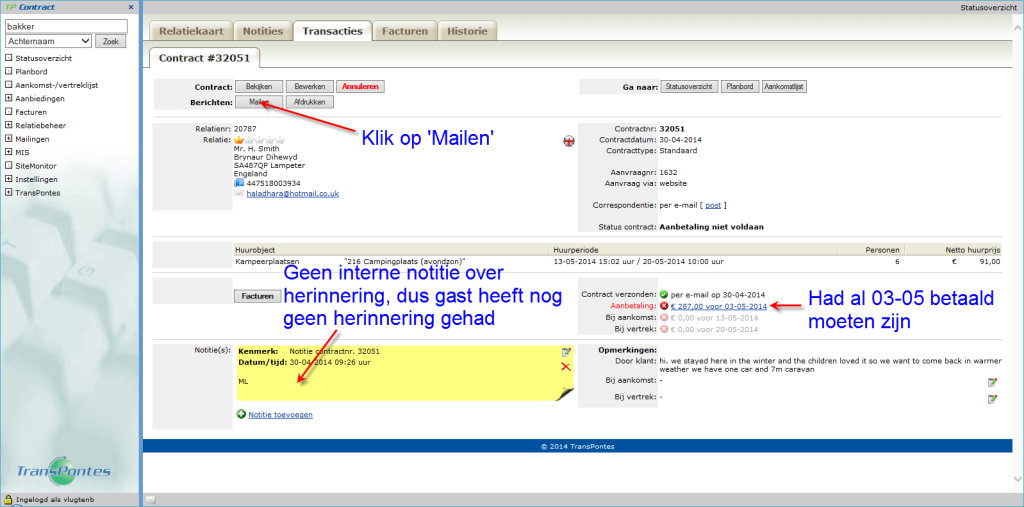
Task: Delete the note with the red X icon
Action: [x=566, y=367]
